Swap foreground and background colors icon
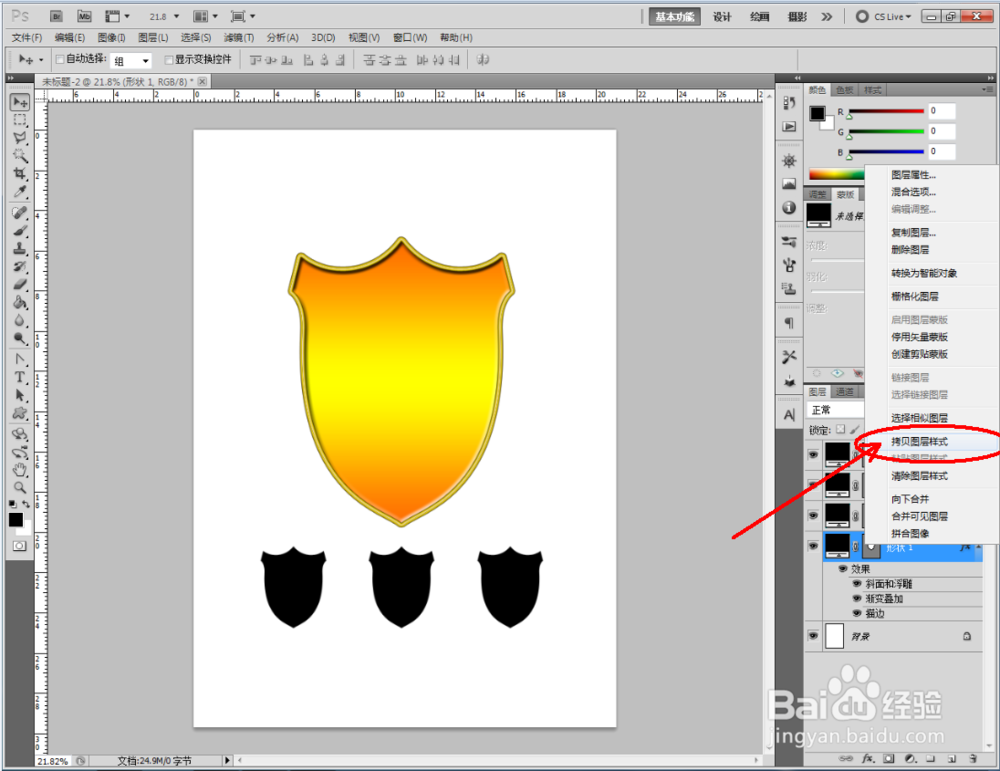Screen dimensions: 1000x771 click(x=26, y=504)
